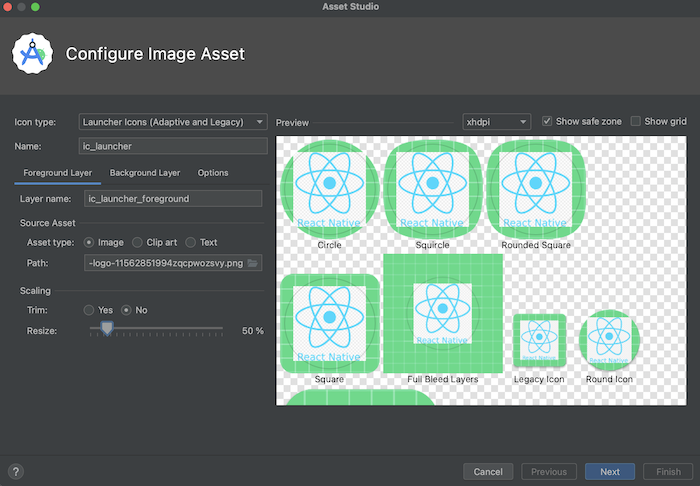
Task: Switch to the Background Layer tab
Action: point(145,173)
